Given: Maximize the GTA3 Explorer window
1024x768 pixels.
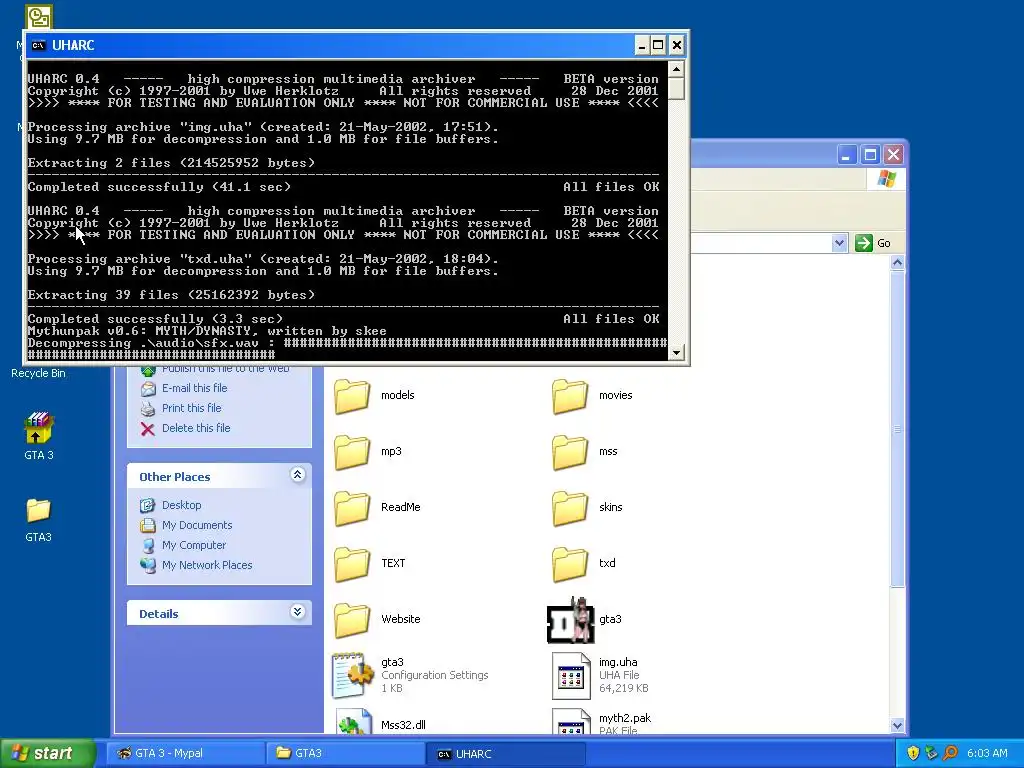Looking at the screenshot, I should tap(870, 155).
